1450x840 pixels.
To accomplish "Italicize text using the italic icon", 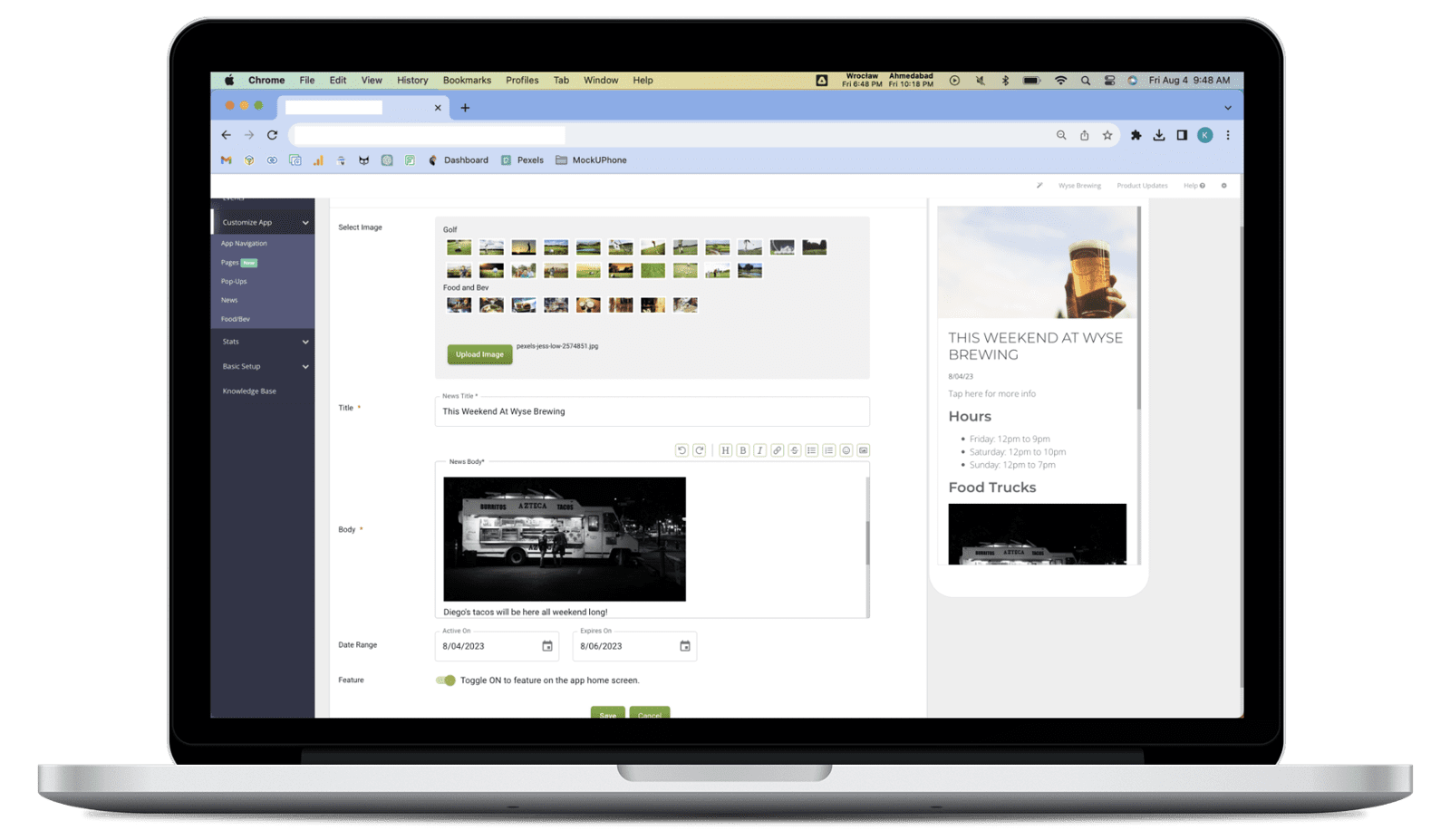I will coord(759,450).
